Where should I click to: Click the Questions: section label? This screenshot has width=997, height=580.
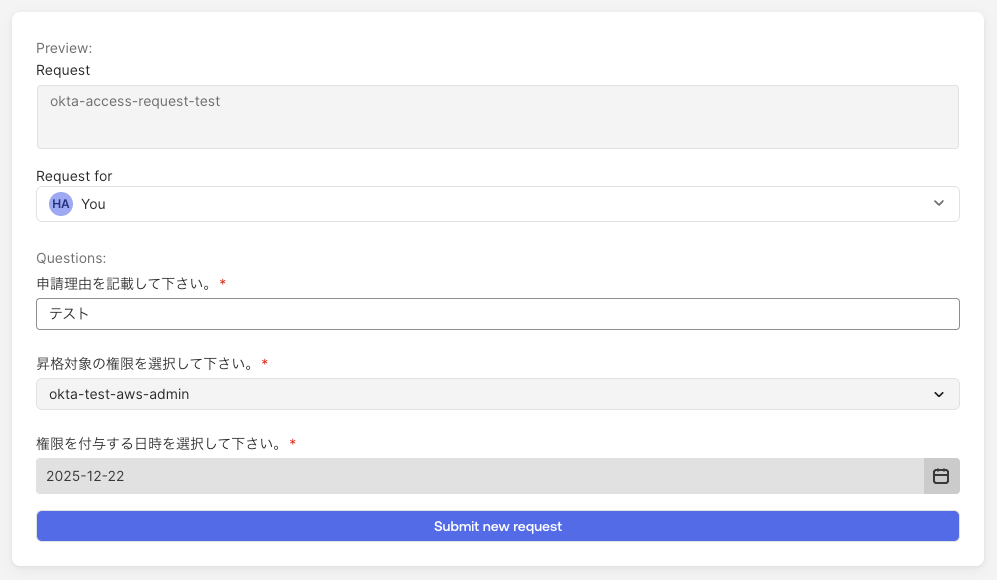coord(70,258)
